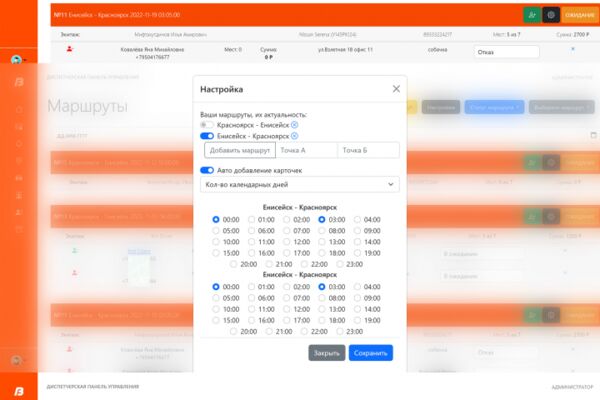
Task: Focus the Точка А input field
Action: pyautogui.click(x=307, y=150)
